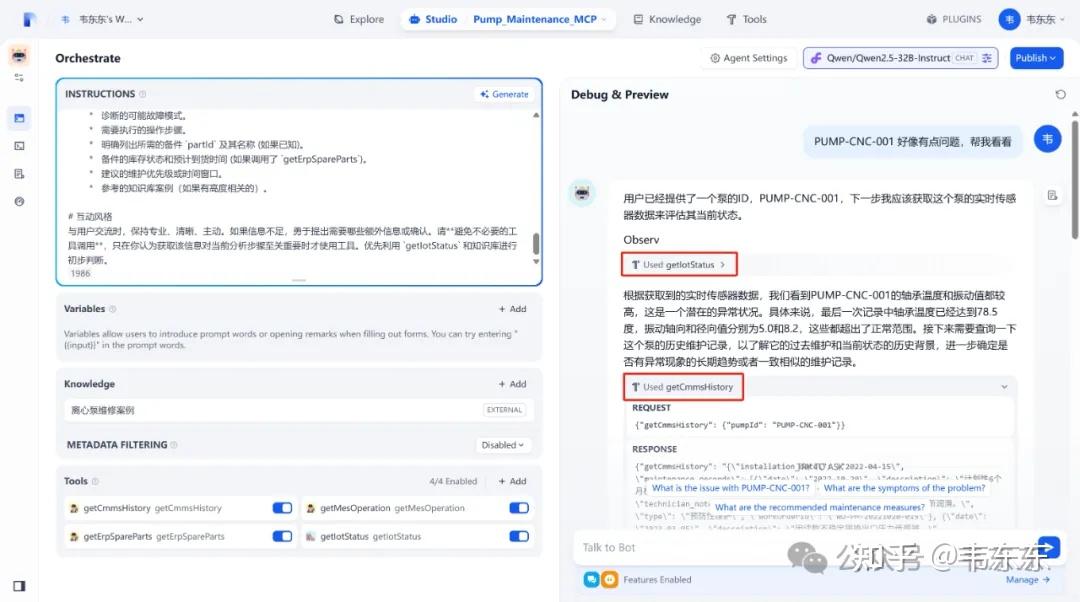Select the Orchestrate sidebar icon

19,118
